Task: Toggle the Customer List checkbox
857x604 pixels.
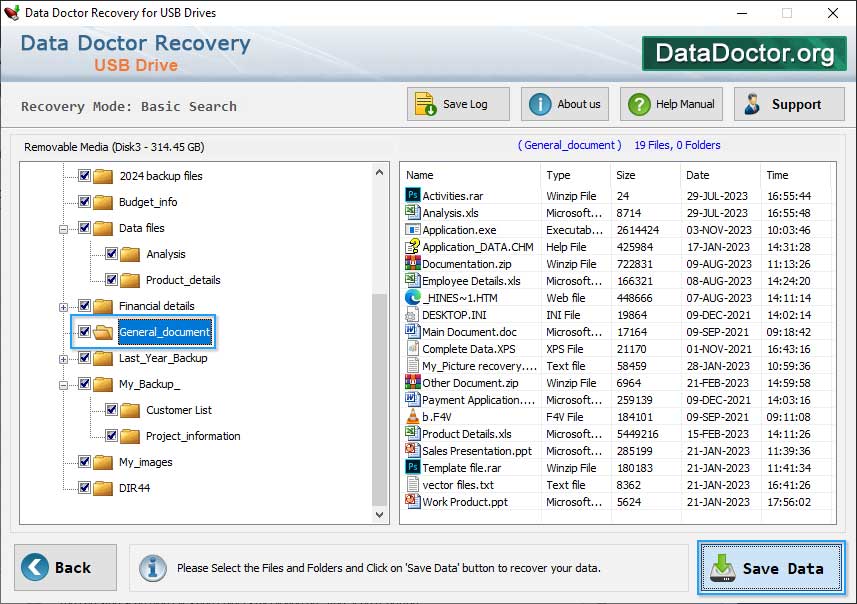Action: coord(111,409)
